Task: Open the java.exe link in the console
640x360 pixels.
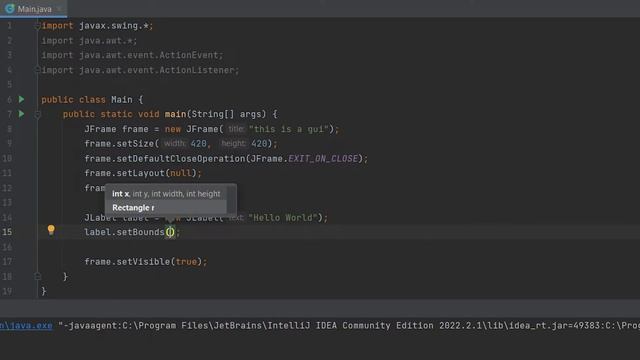Action: (26, 326)
